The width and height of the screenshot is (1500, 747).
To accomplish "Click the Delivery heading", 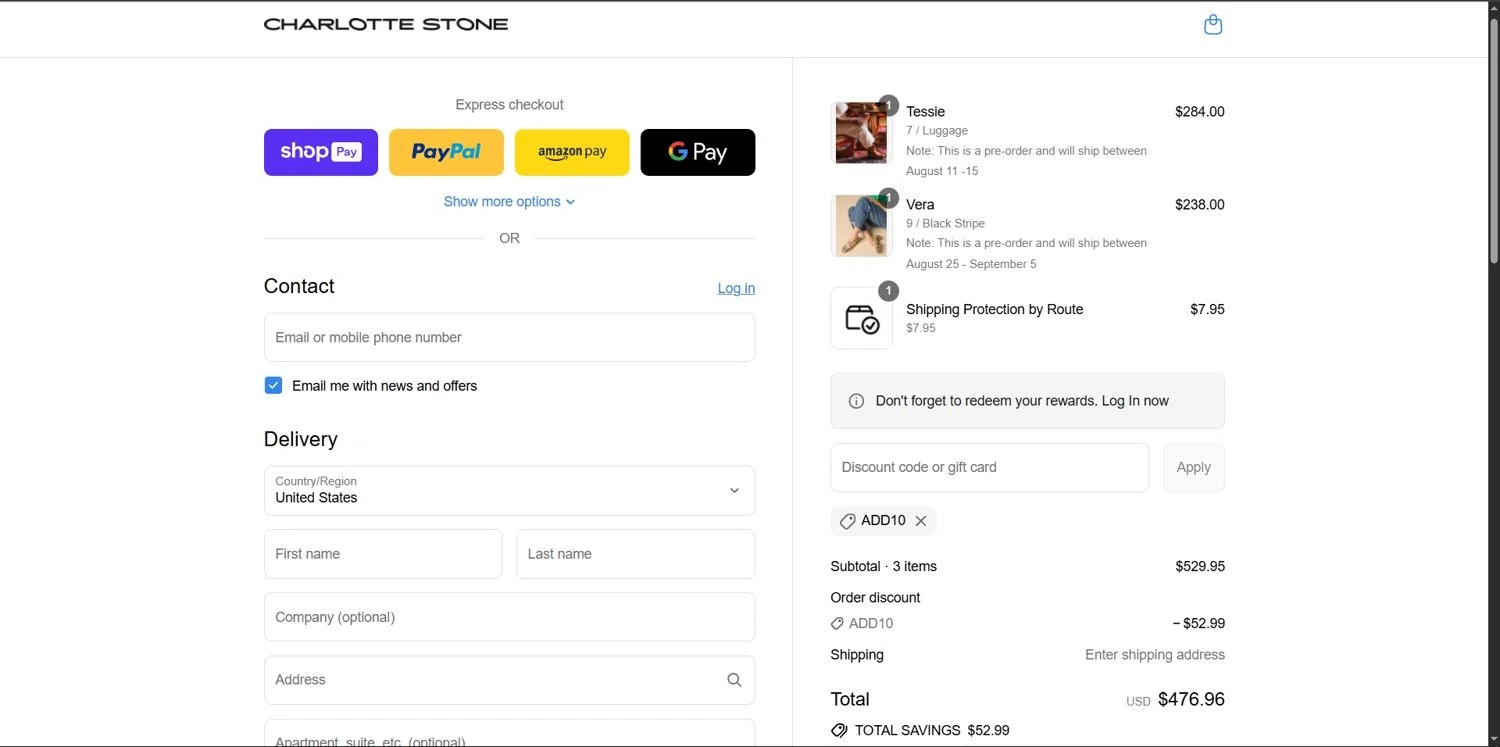I will [300, 439].
